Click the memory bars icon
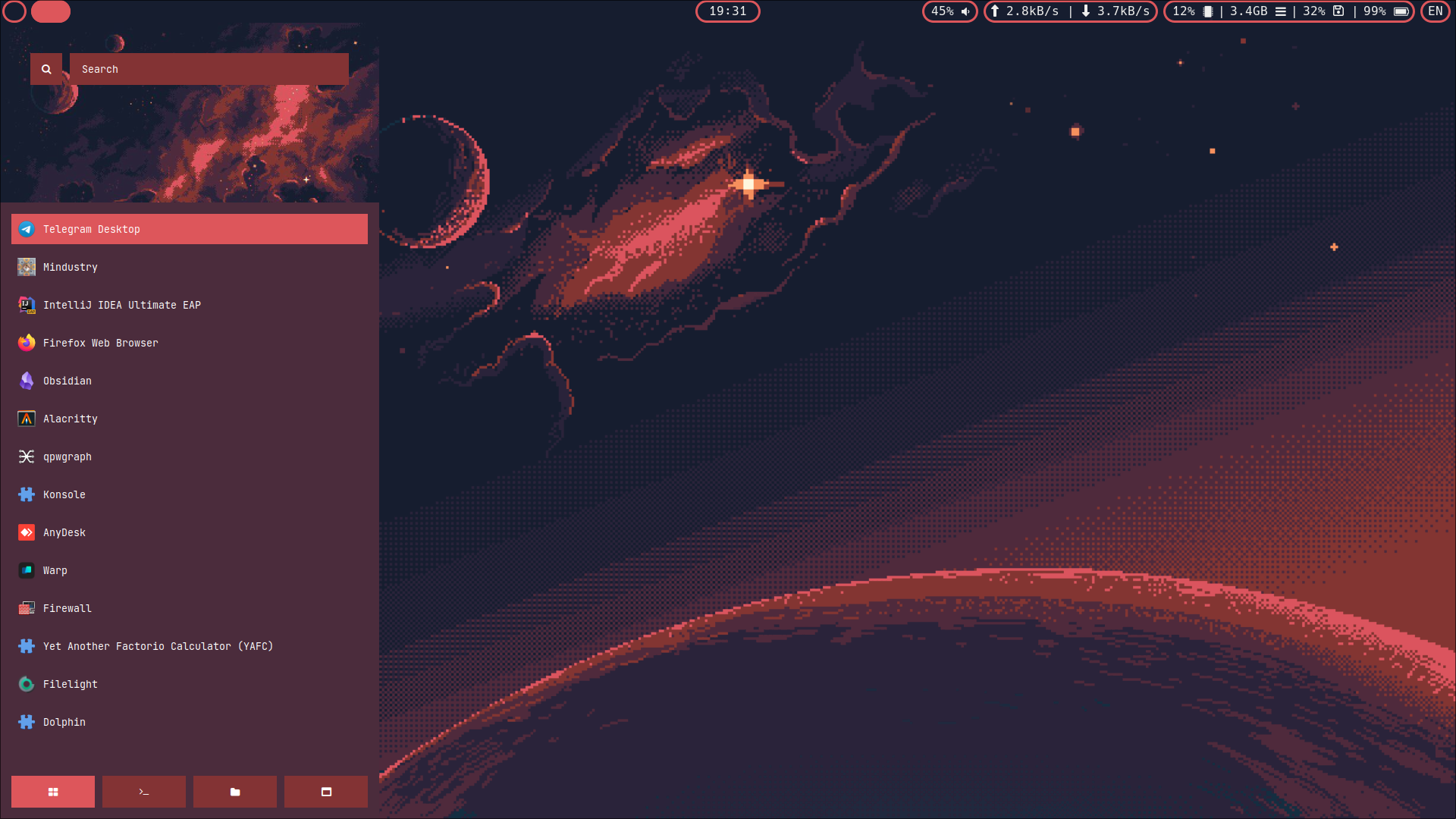Viewport: 1456px width, 819px height. click(1281, 11)
